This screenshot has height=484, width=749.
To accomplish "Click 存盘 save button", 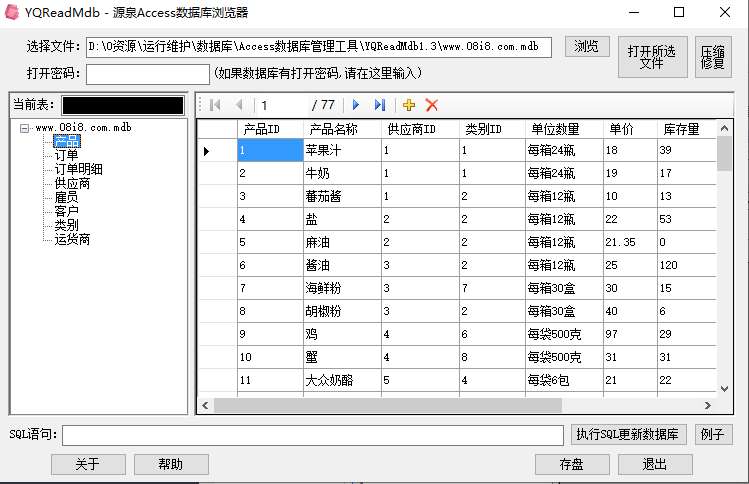I will [572, 464].
